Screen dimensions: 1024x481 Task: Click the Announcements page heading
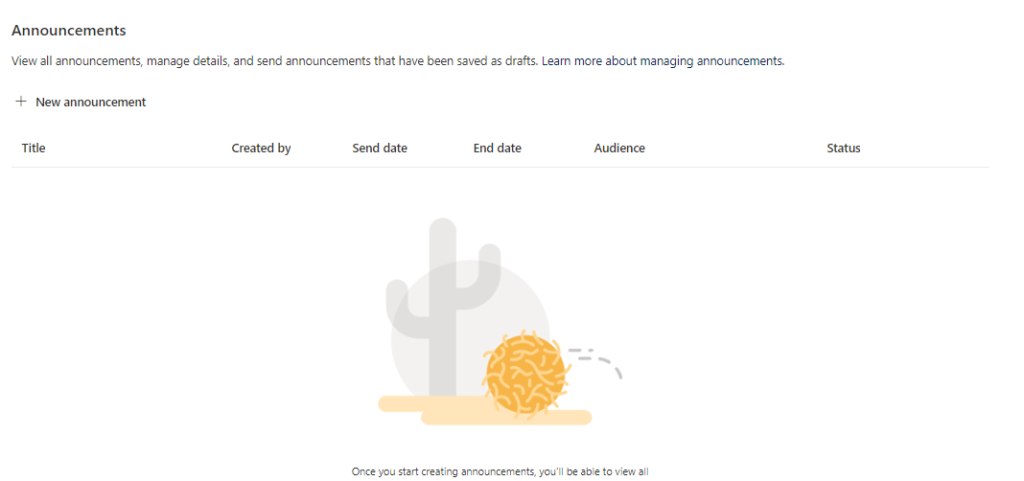[x=69, y=31]
